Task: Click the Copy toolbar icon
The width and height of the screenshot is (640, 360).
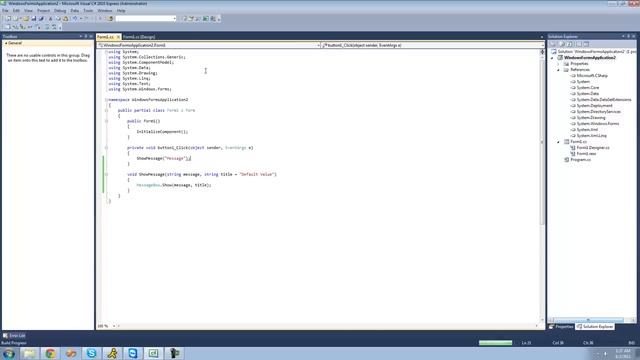Action: click(58, 18)
